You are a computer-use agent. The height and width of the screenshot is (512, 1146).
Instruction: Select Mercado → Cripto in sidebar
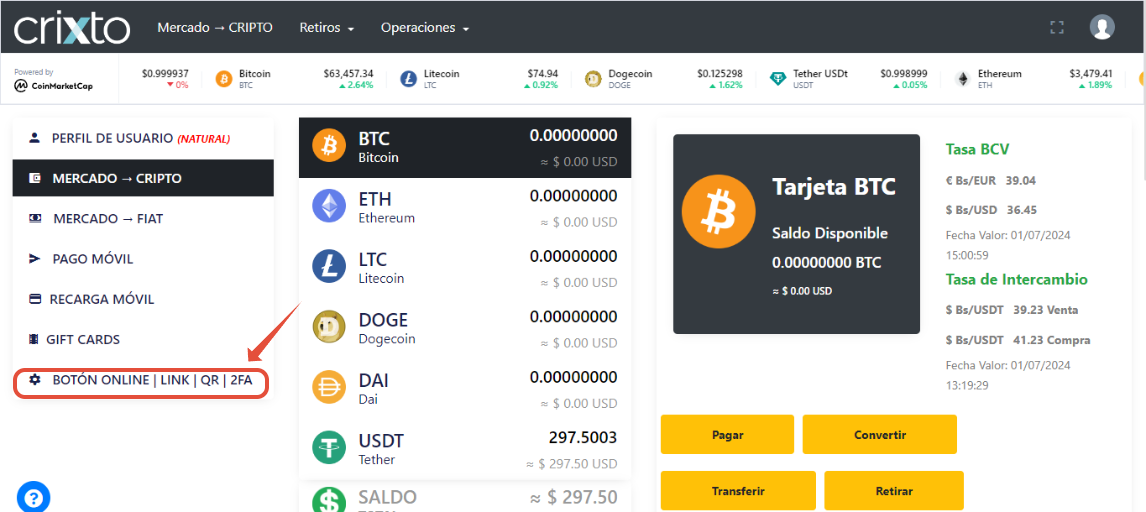(x=143, y=178)
